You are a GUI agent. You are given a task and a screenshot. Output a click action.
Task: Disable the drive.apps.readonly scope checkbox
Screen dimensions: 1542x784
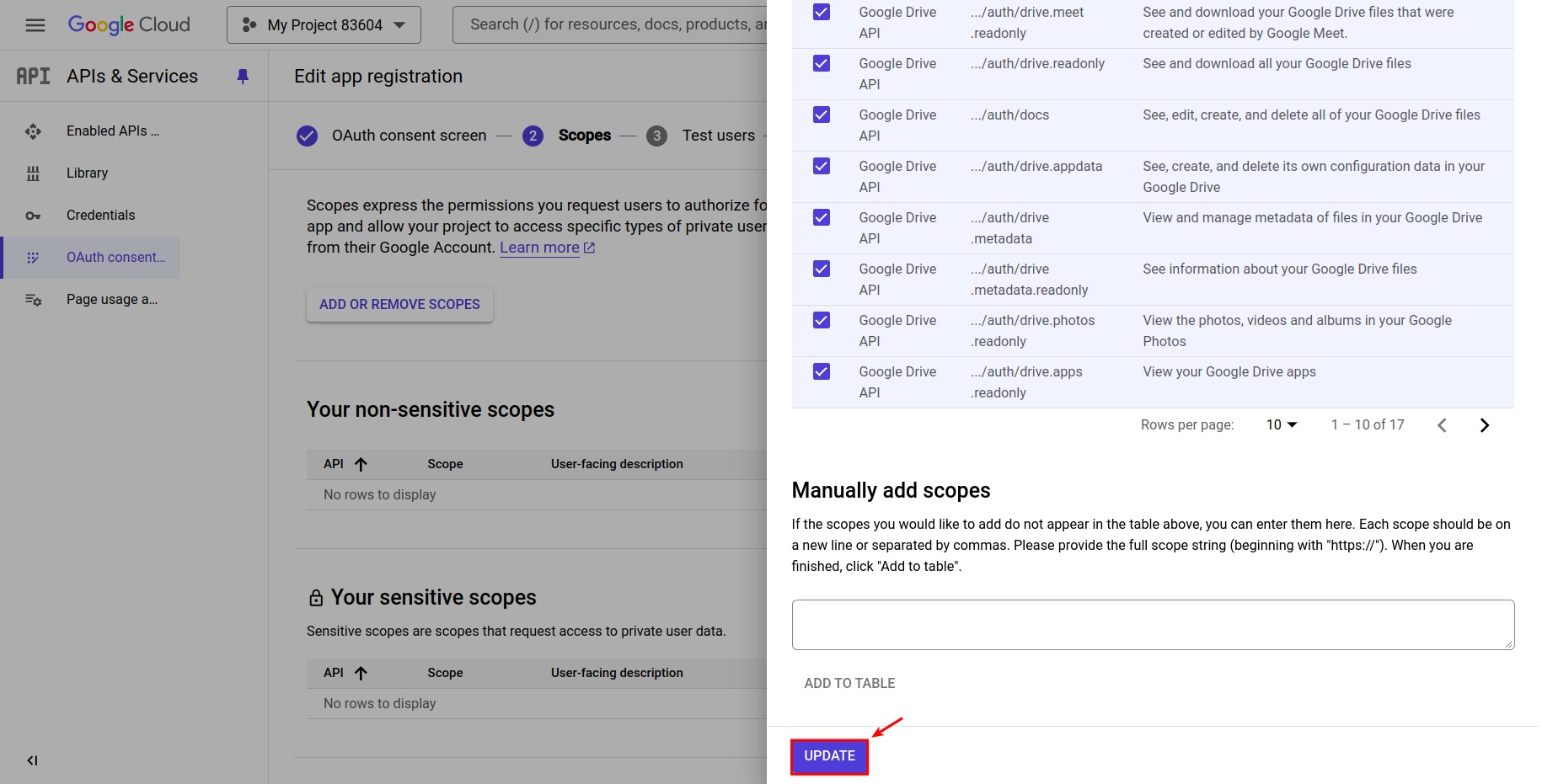pyautogui.click(x=821, y=371)
